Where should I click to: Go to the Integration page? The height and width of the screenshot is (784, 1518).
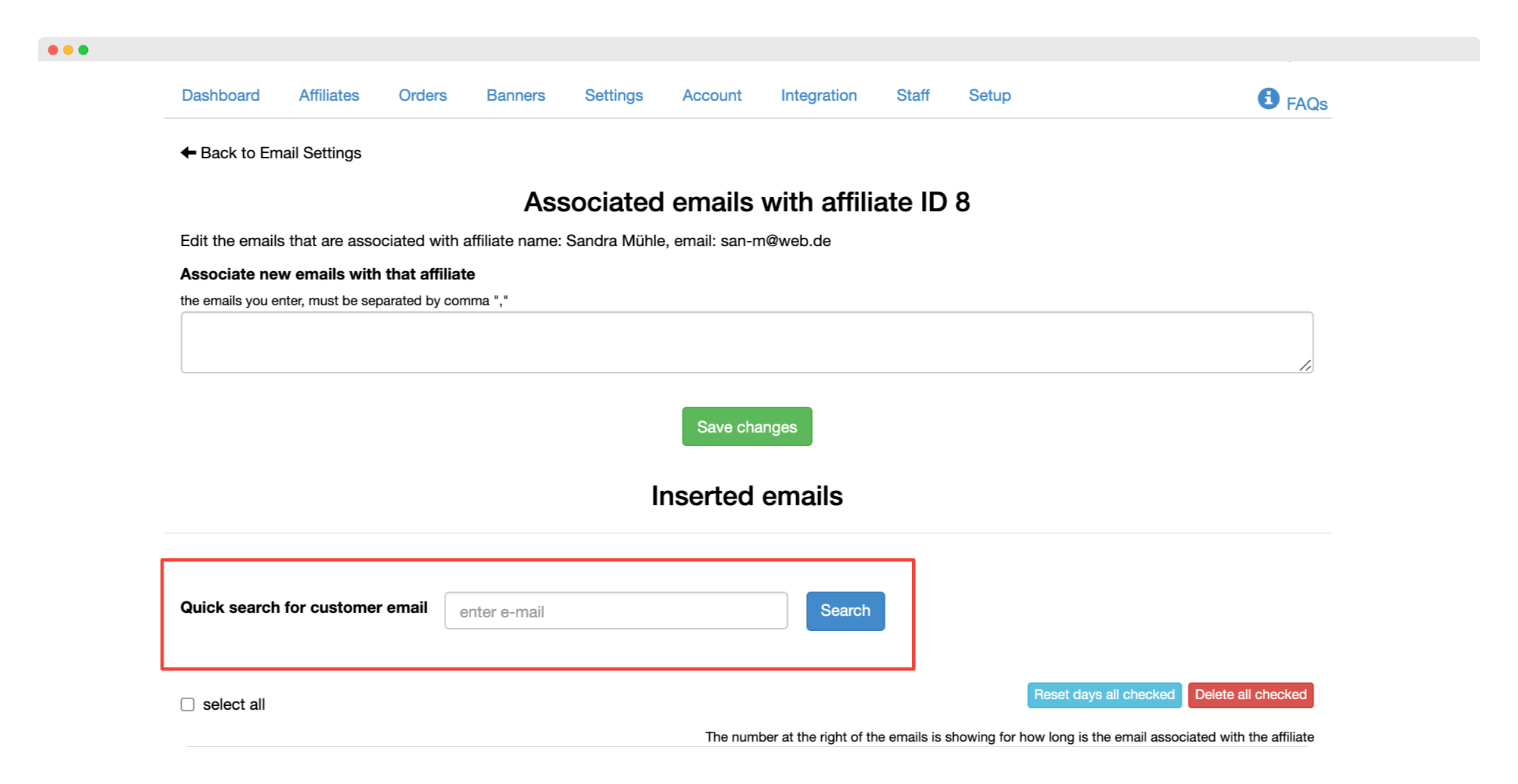coord(819,95)
